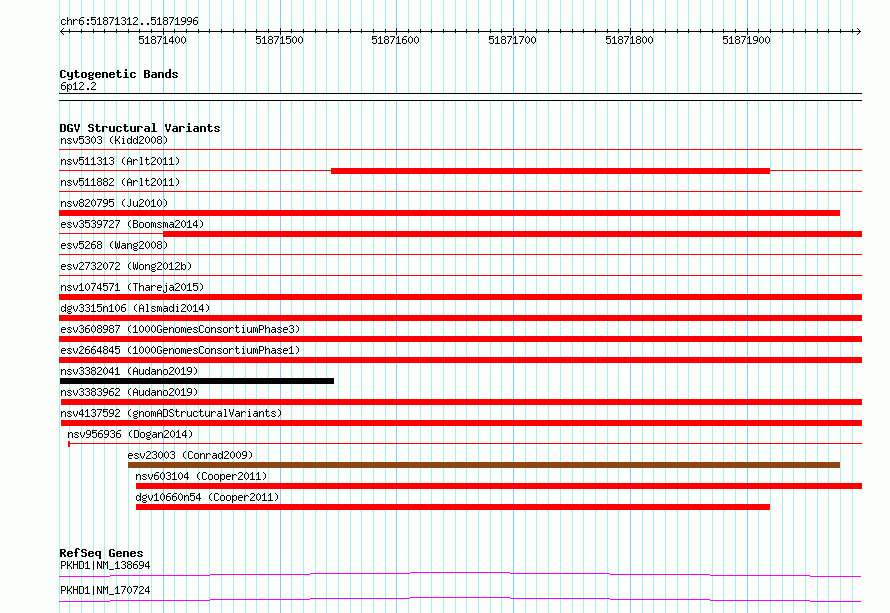
Task: Open nsv820795 (Ju2010) variant label
Action: pos(114,203)
